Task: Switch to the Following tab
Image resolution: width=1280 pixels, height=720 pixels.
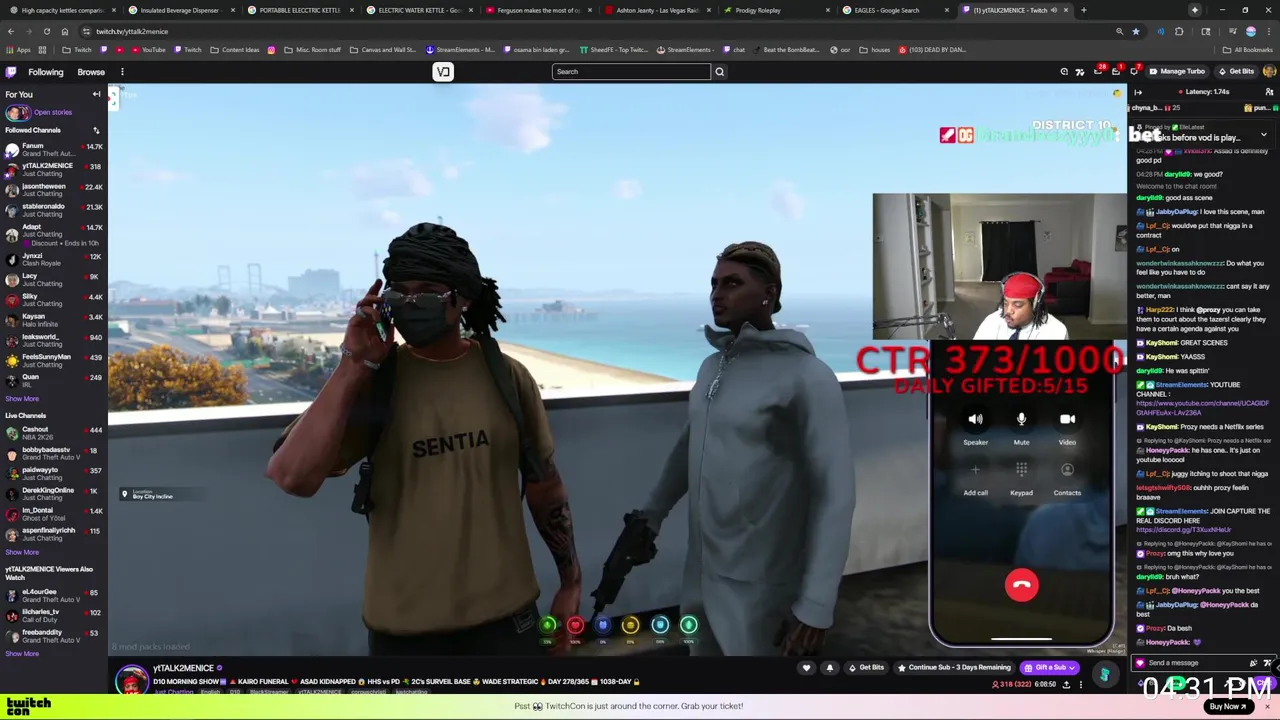Action: click(45, 72)
